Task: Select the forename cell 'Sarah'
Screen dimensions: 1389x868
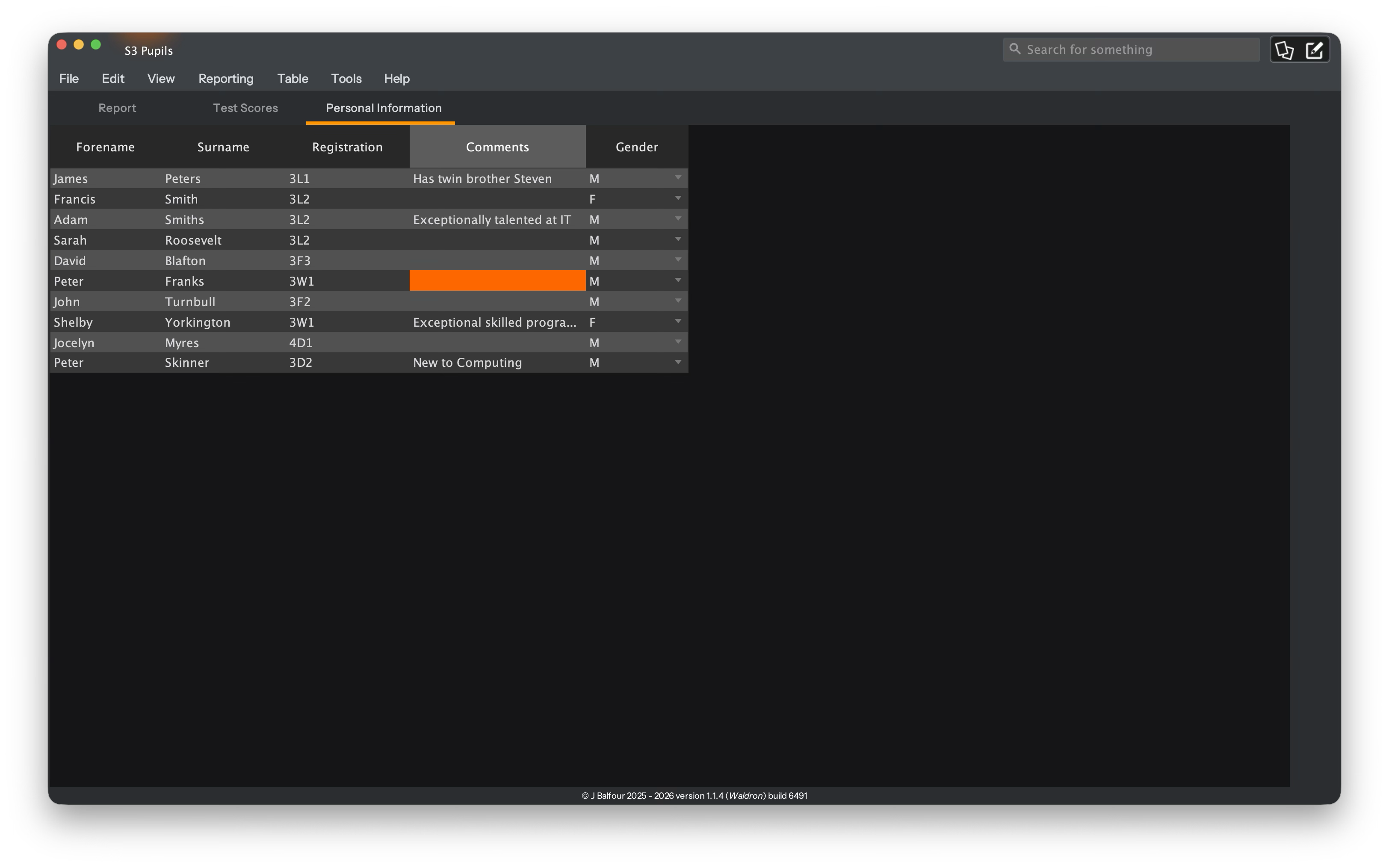Action: pos(106,240)
